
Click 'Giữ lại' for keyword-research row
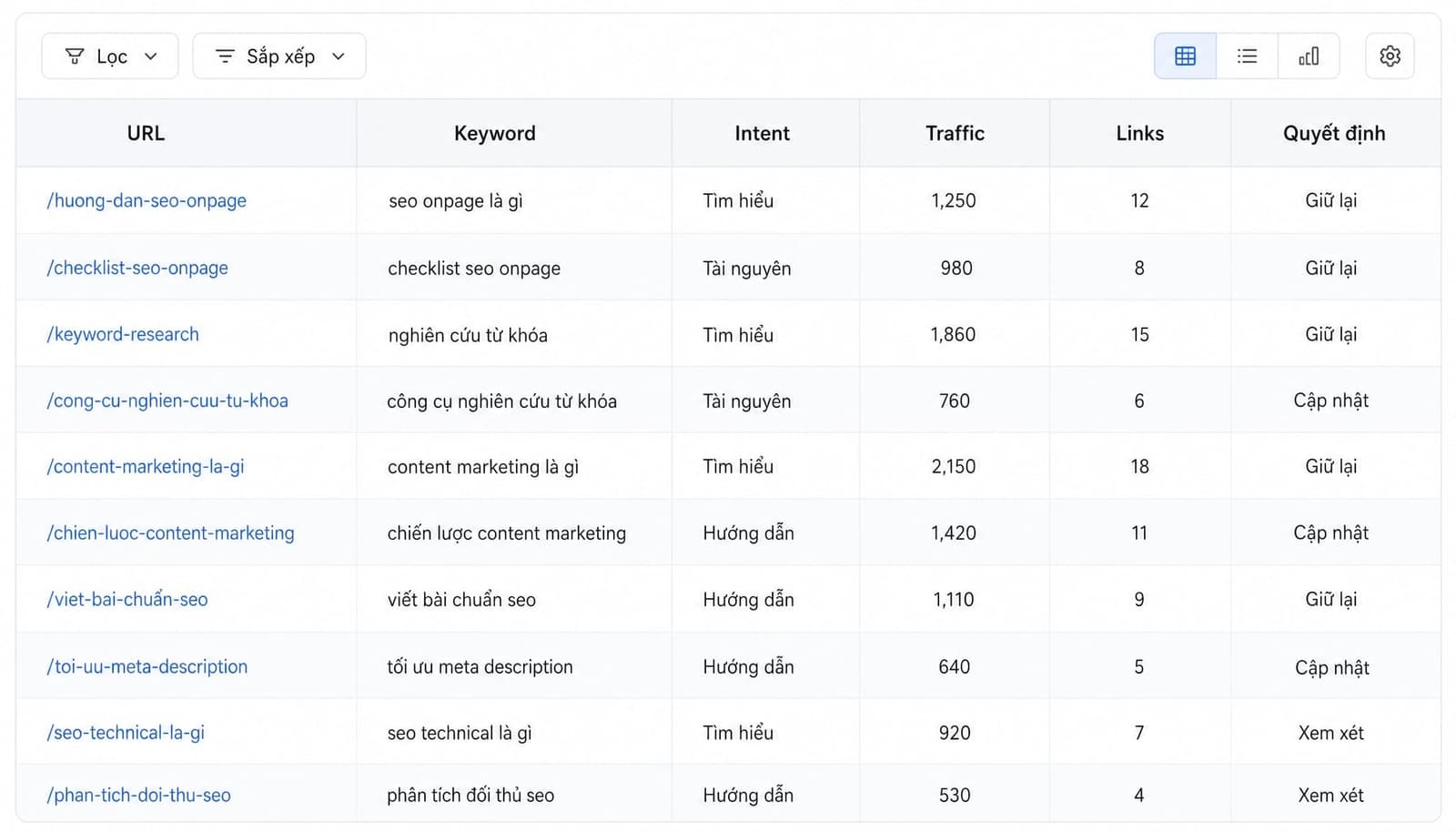coord(1331,334)
